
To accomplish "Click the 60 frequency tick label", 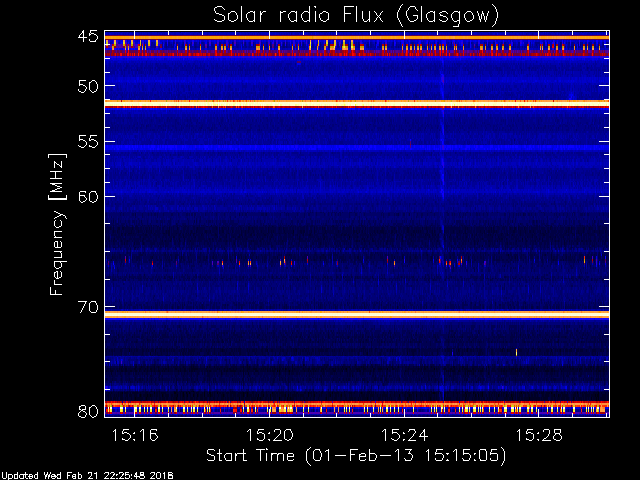I will tap(88, 197).
